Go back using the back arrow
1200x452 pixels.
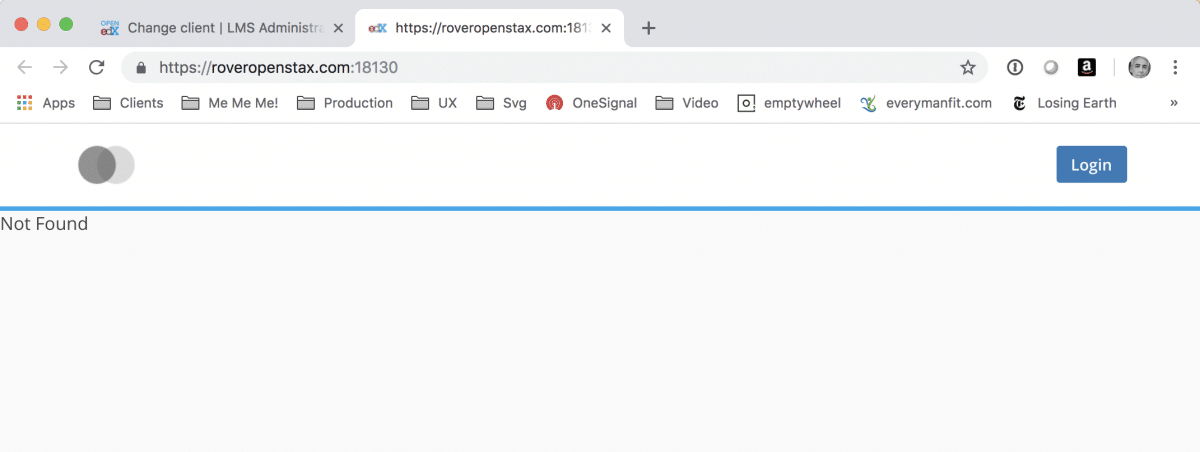[25, 67]
